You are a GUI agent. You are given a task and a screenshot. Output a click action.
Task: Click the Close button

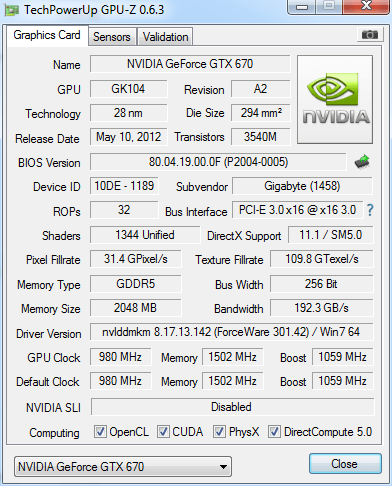345,464
